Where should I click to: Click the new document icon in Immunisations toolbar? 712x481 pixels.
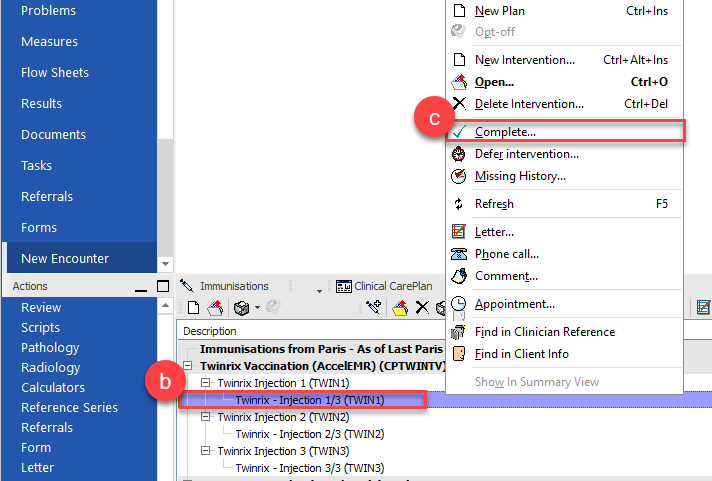tap(193, 307)
